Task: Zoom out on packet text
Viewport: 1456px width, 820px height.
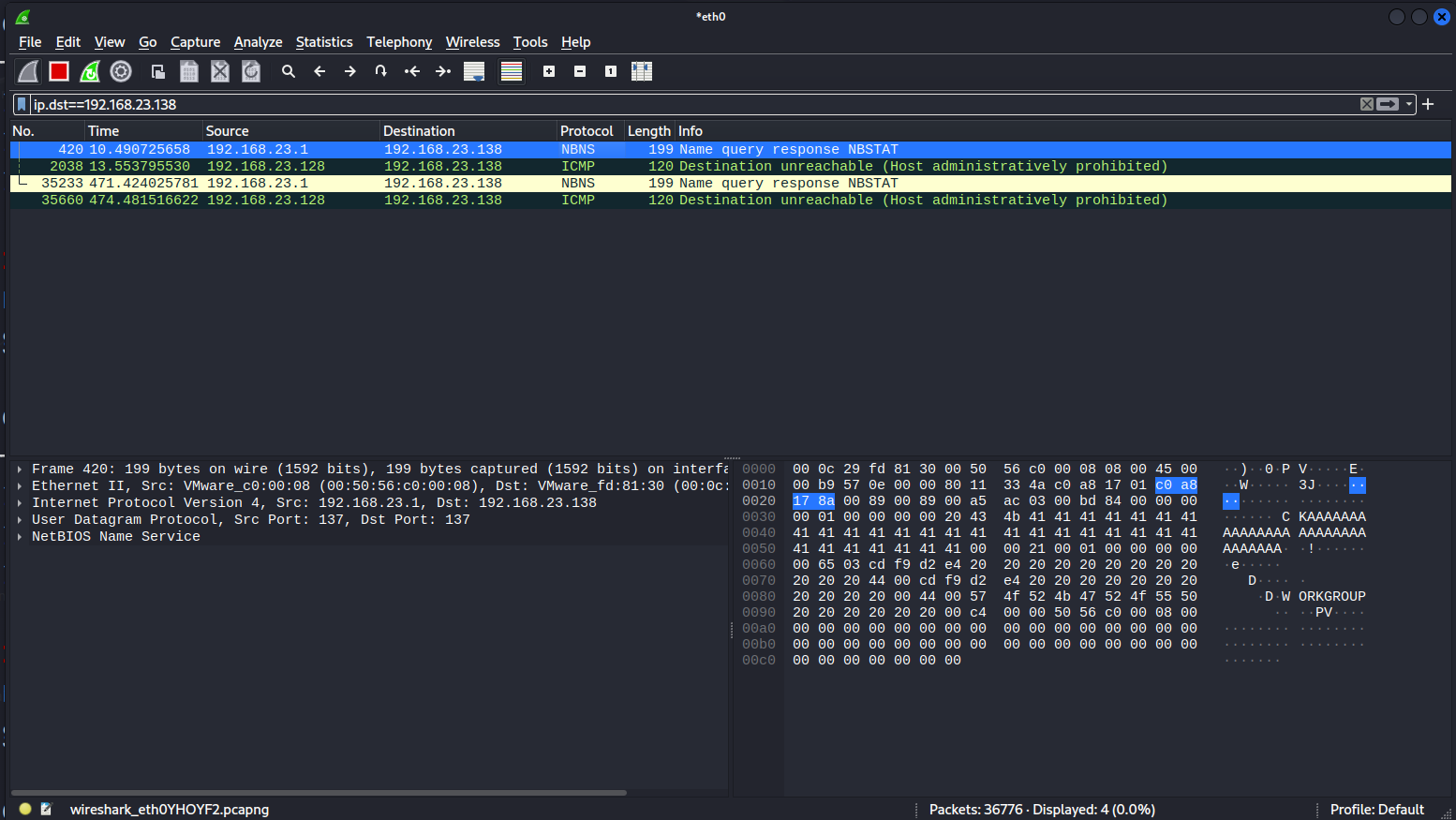Action: pos(580,71)
